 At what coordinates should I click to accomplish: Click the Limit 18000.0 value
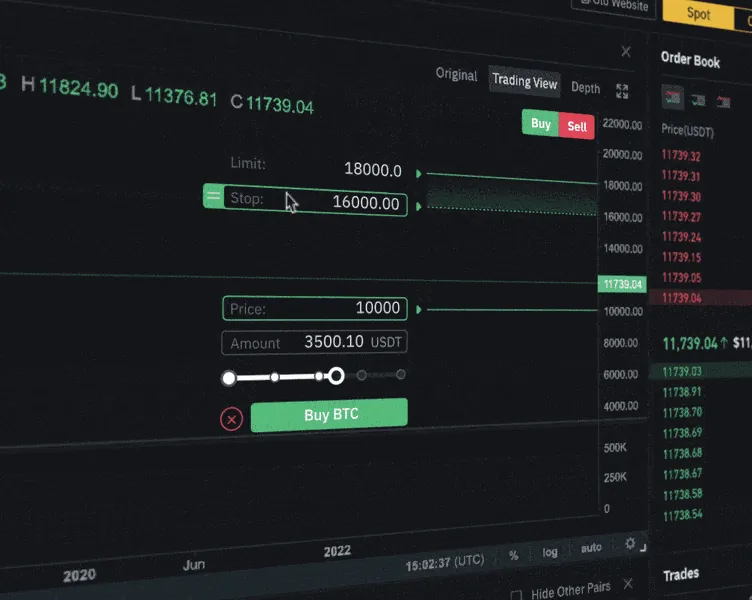click(x=373, y=170)
